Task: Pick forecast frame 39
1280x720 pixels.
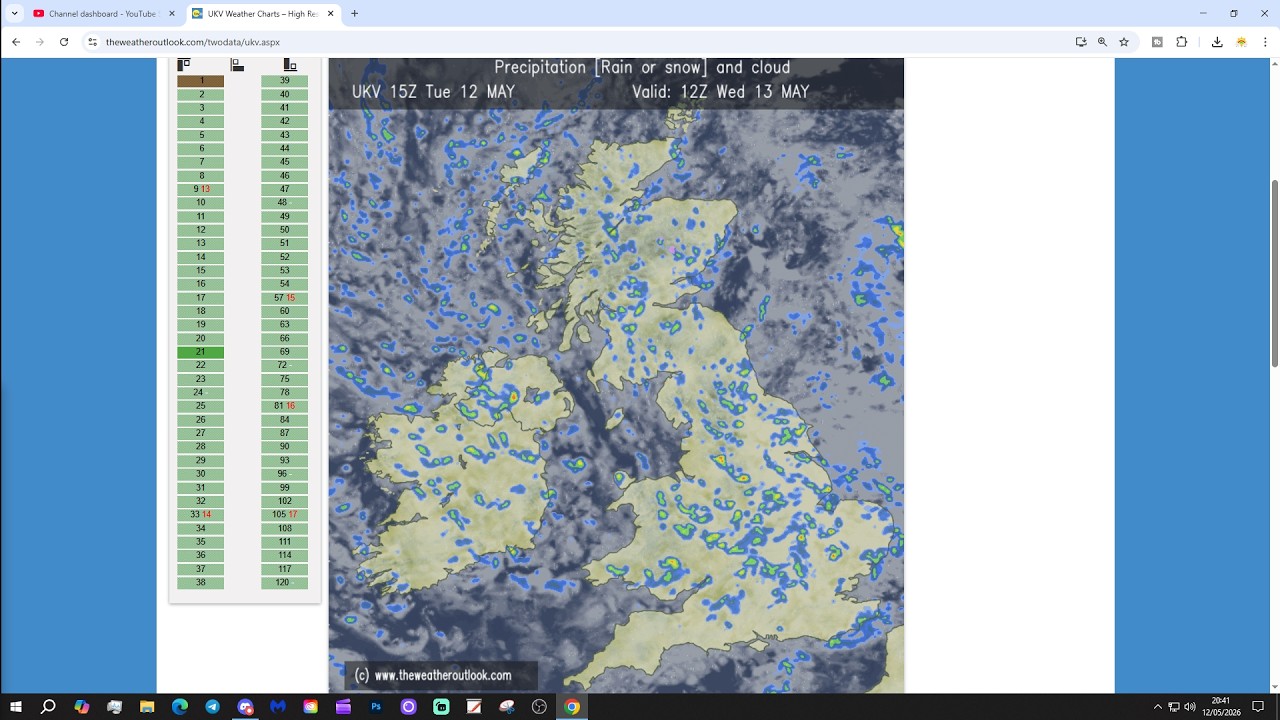Action: coord(285,81)
